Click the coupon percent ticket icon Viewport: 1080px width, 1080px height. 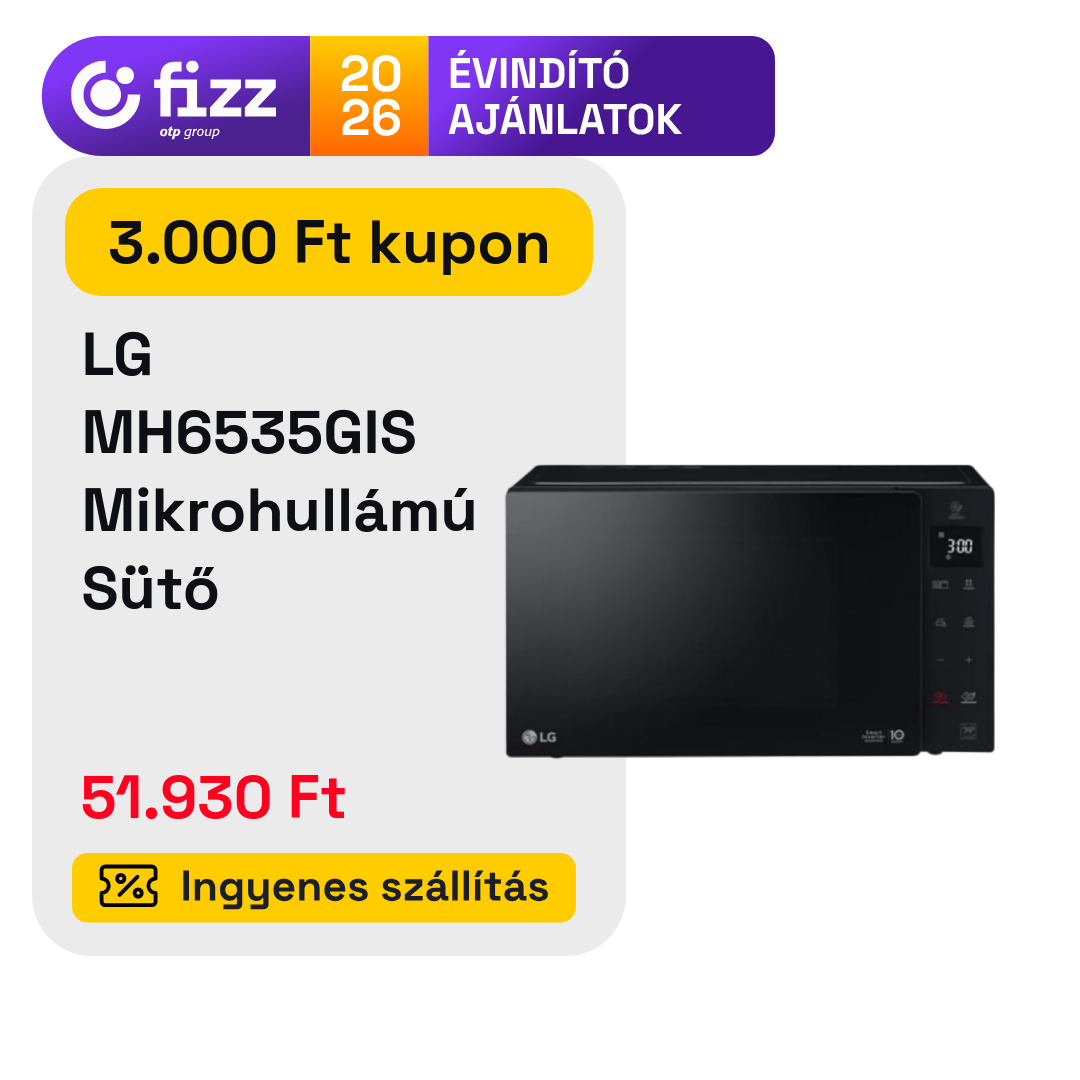pos(128,886)
